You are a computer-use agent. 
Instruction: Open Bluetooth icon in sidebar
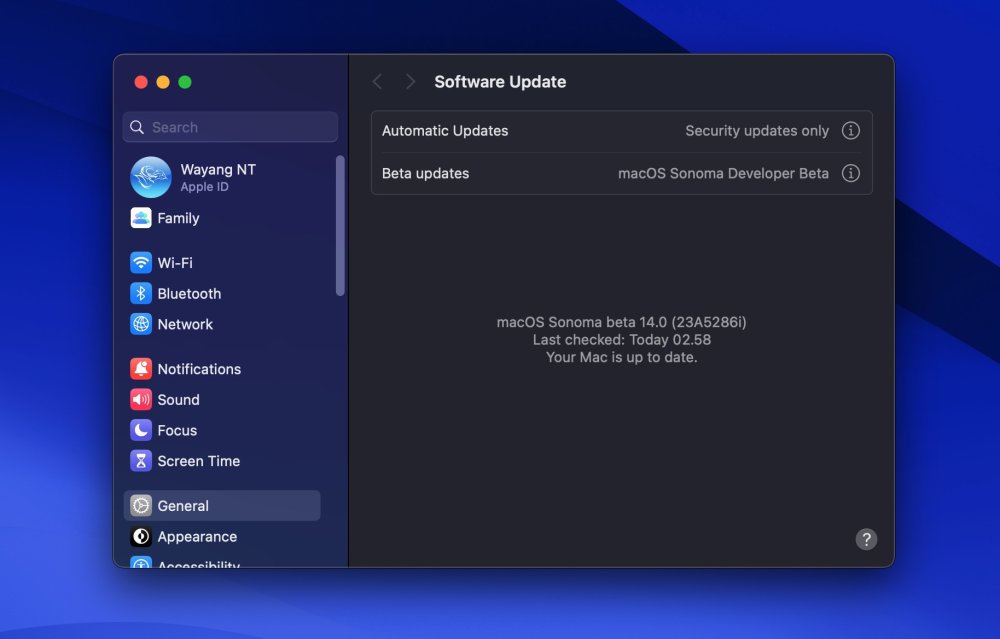click(x=141, y=293)
